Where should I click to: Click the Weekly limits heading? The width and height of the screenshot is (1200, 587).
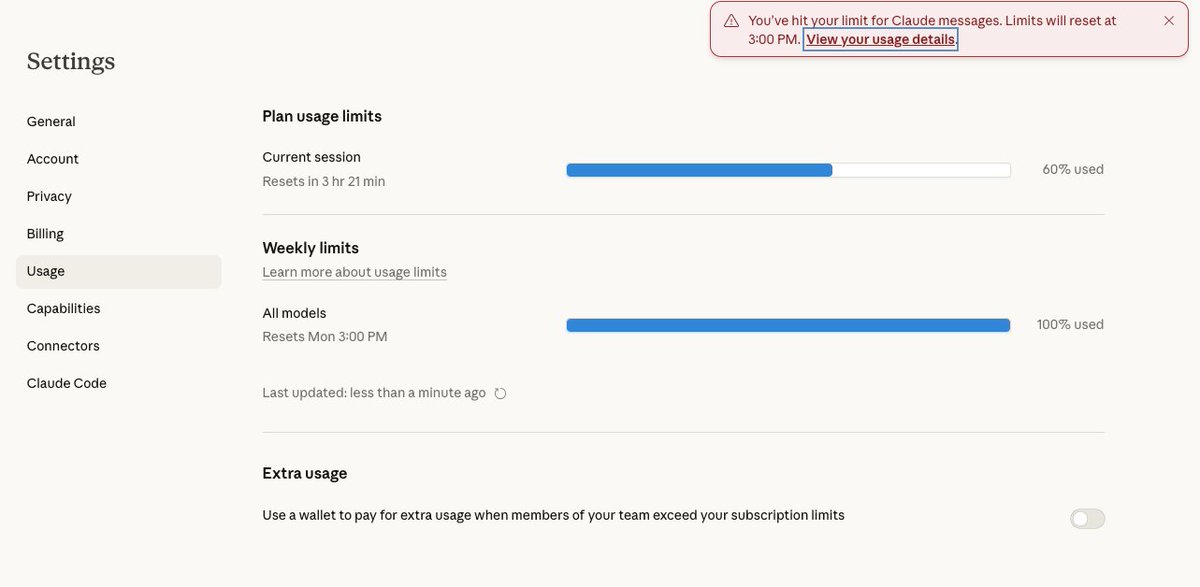[x=310, y=248]
